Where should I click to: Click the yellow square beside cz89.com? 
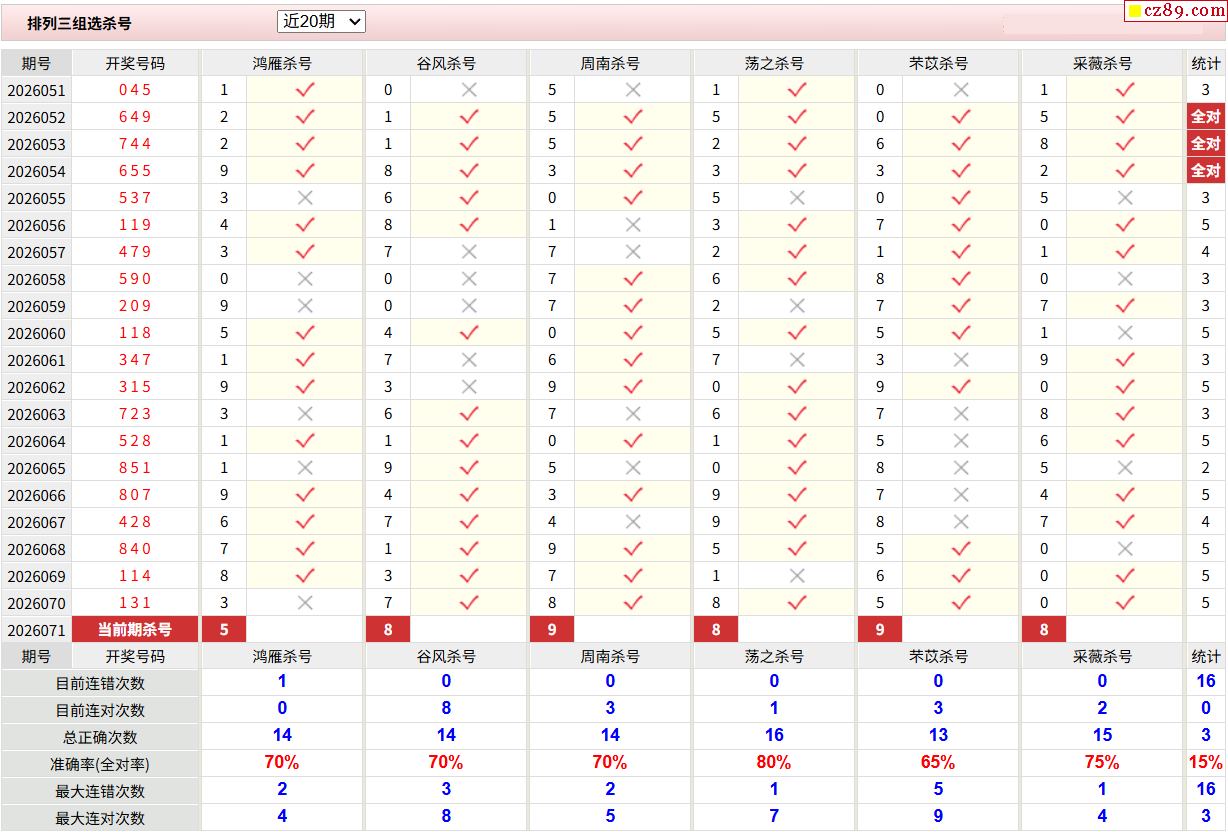(1135, 12)
